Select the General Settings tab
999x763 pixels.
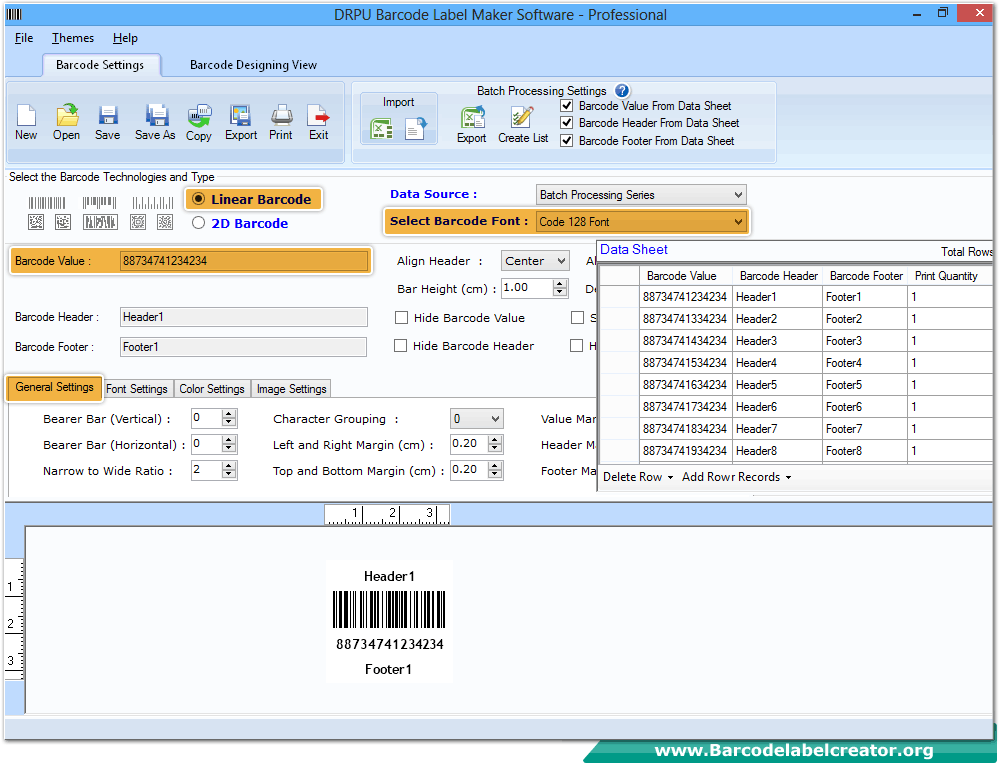coord(55,387)
